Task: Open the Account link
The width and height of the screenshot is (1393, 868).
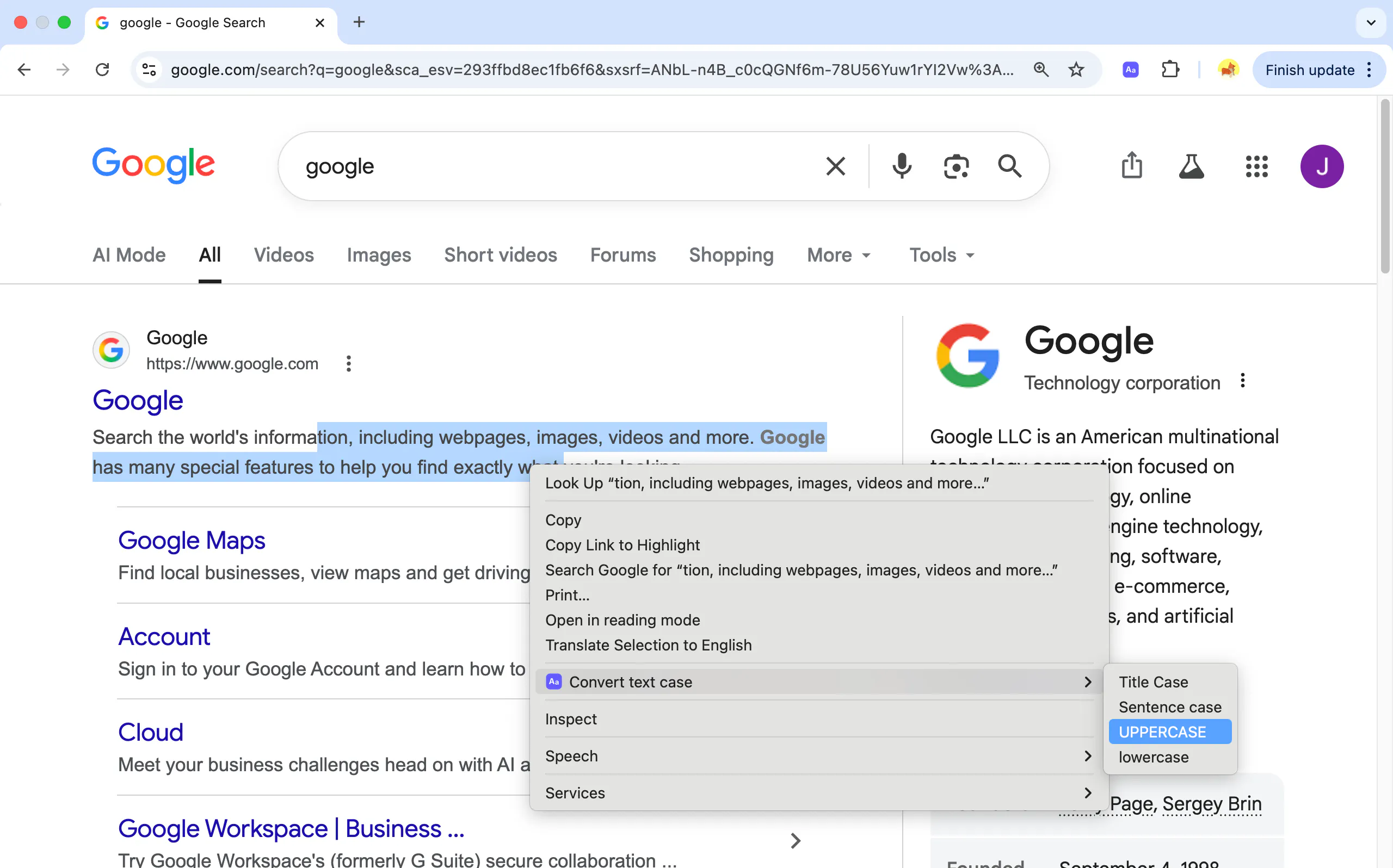Action: pos(164,637)
